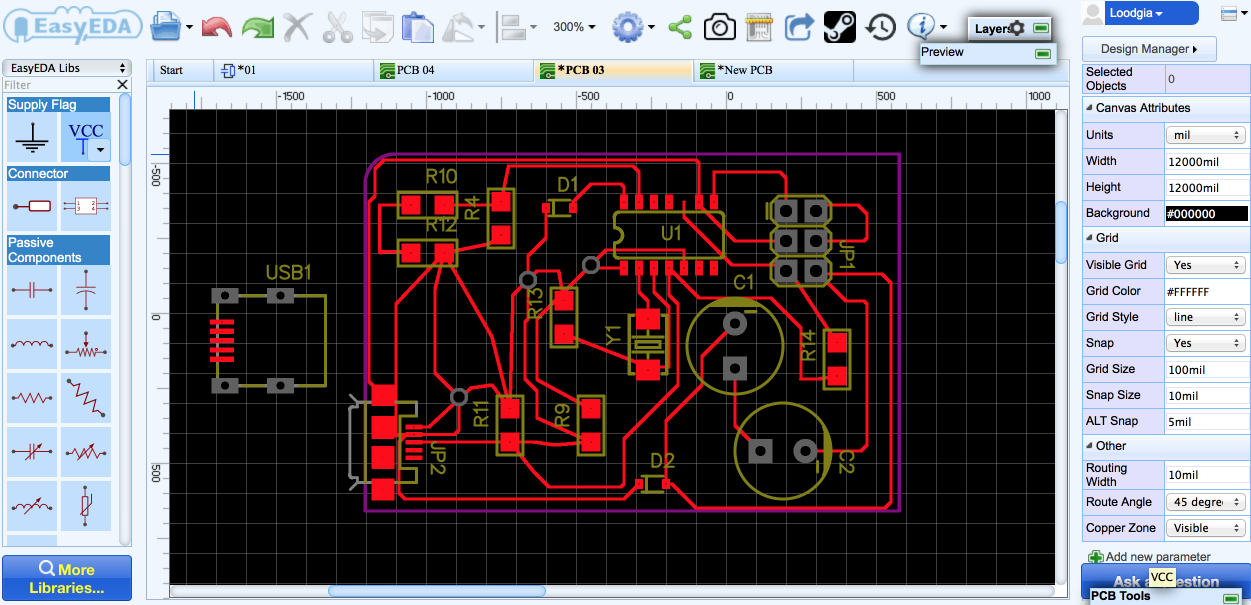Toggle the Preview panel green button
This screenshot has height=605, width=1251.
(1044, 52)
